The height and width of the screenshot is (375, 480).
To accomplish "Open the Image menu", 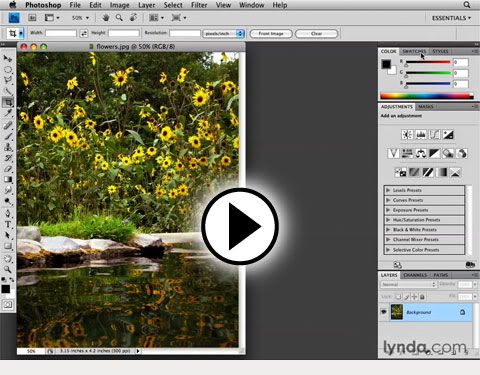I will click(x=119, y=5).
